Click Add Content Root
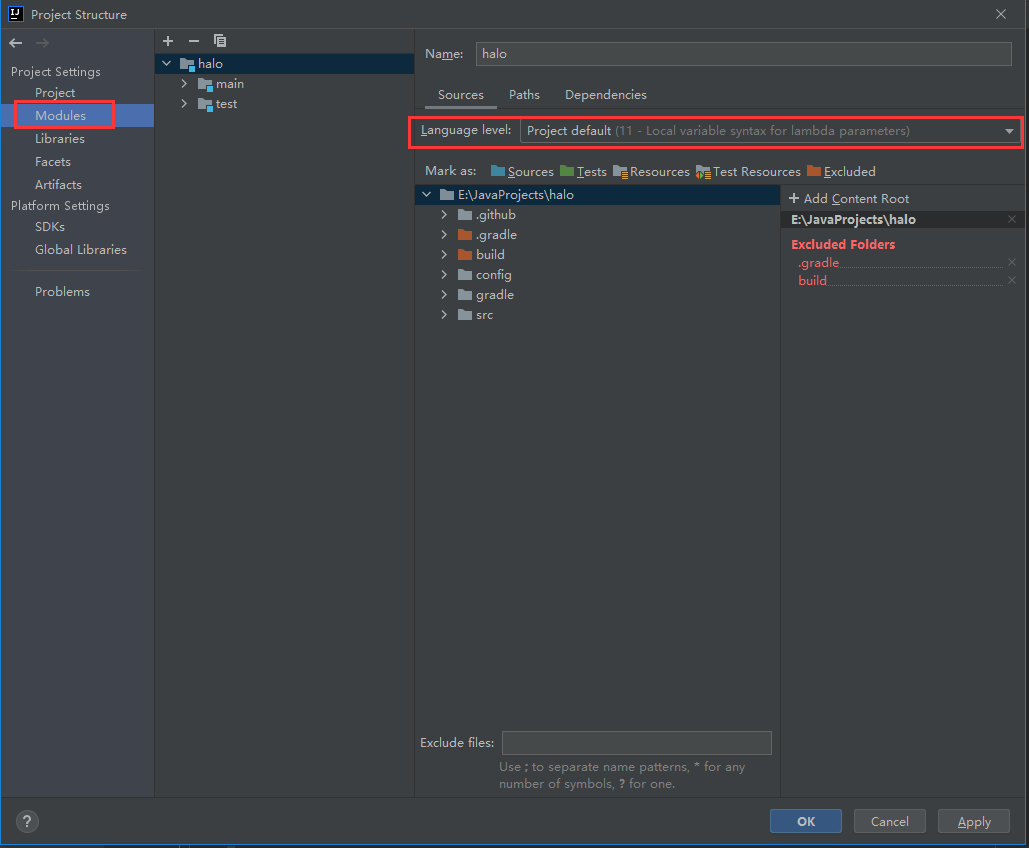The width and height of the screenshot is (1029, 848). pos(849,199)
